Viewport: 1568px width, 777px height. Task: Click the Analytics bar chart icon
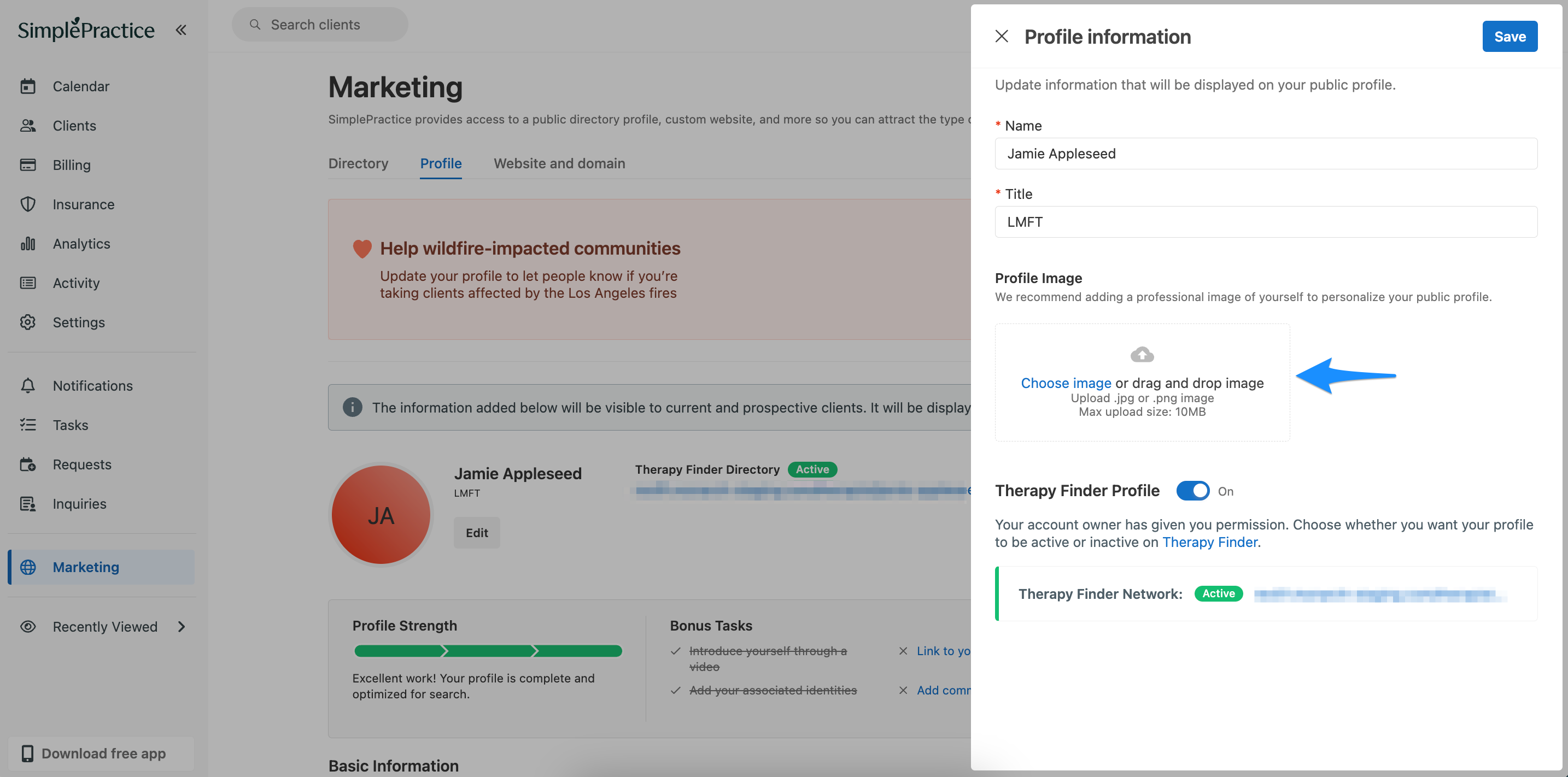(x=28, y=243)
